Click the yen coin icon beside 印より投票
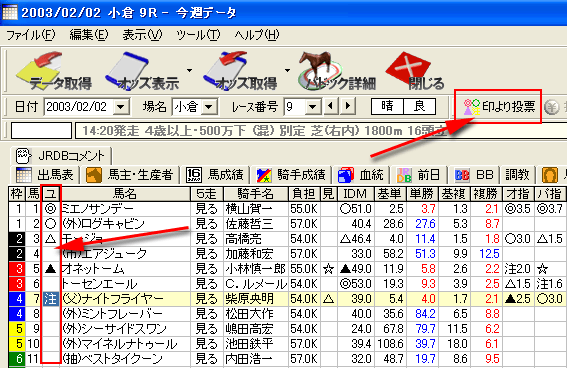Viewport: 567px width, 368px height. (x=551, y=107)
